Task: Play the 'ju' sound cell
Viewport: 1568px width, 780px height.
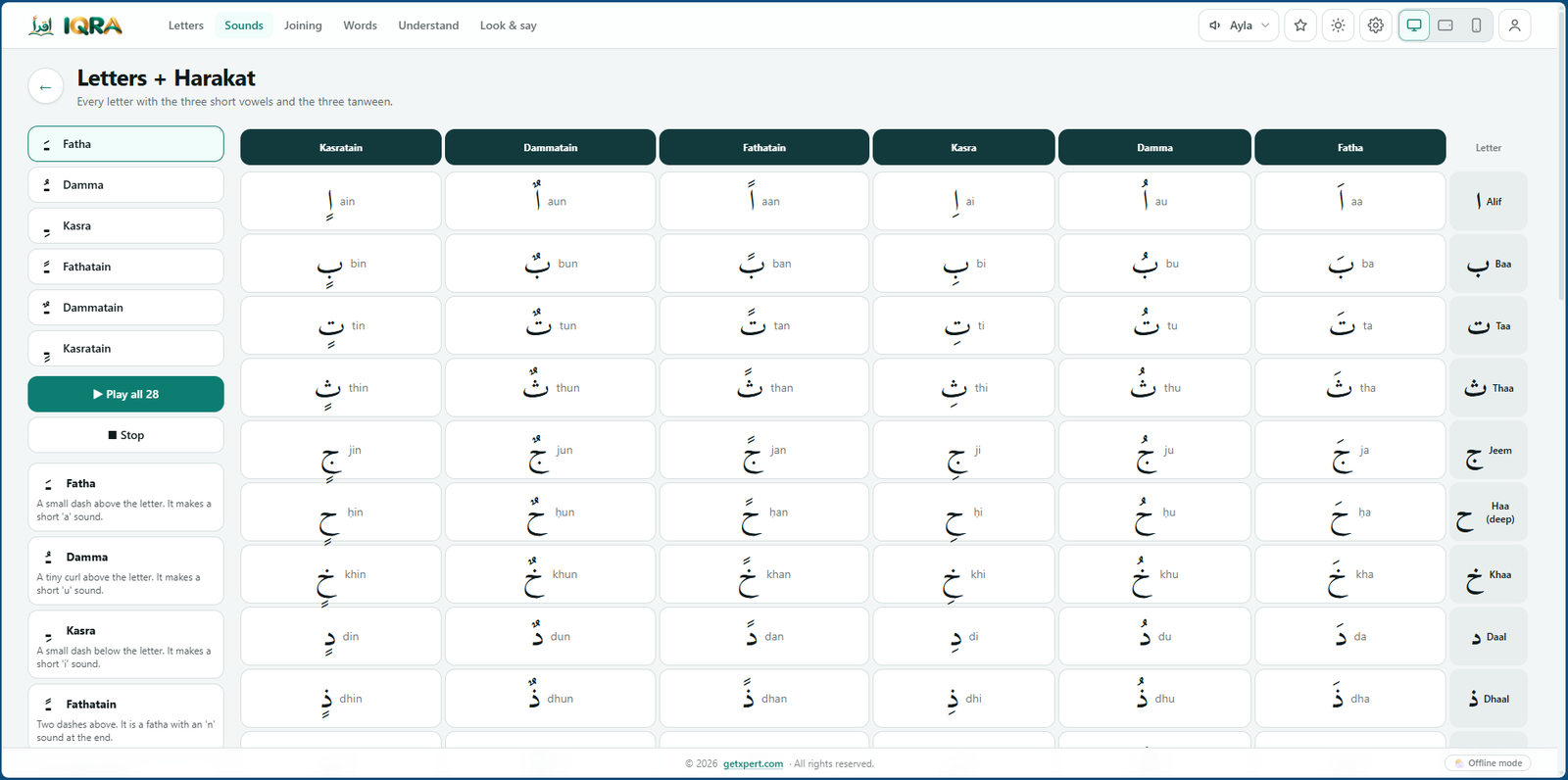Action: pyautogui.click(x=1154, y=451)
